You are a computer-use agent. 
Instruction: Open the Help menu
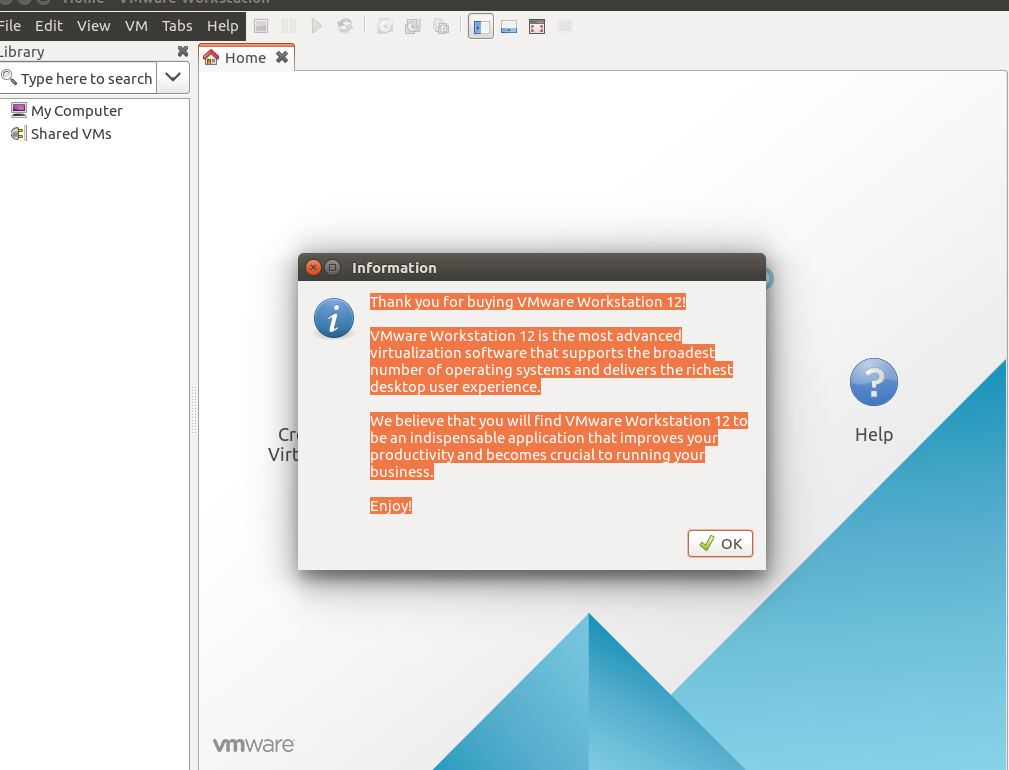(x=223, y=26)
